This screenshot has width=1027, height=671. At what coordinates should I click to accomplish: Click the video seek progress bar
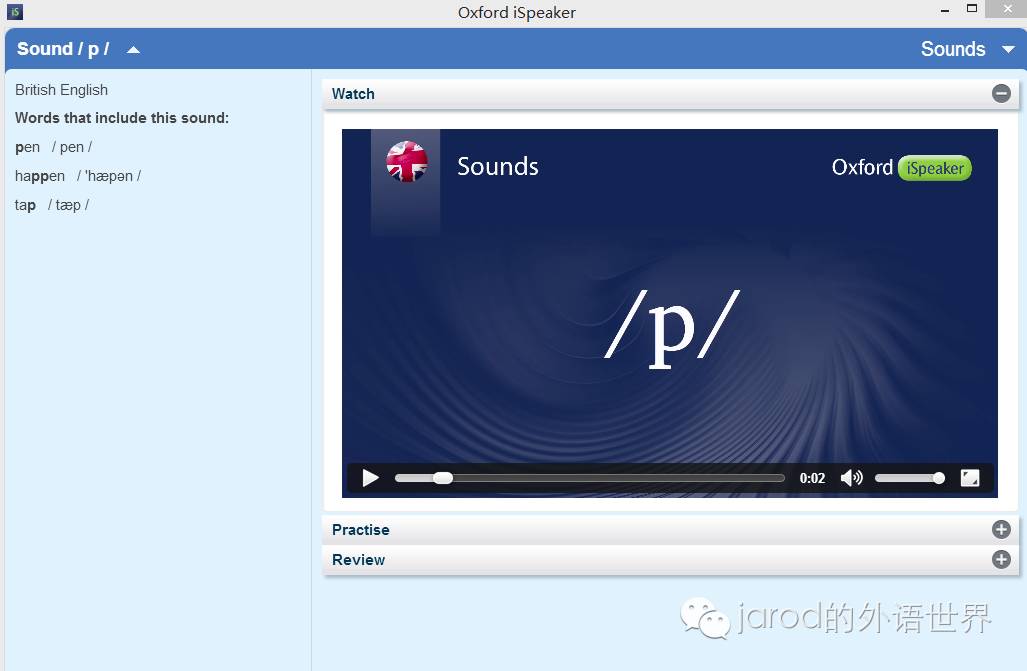click(589, 478)
